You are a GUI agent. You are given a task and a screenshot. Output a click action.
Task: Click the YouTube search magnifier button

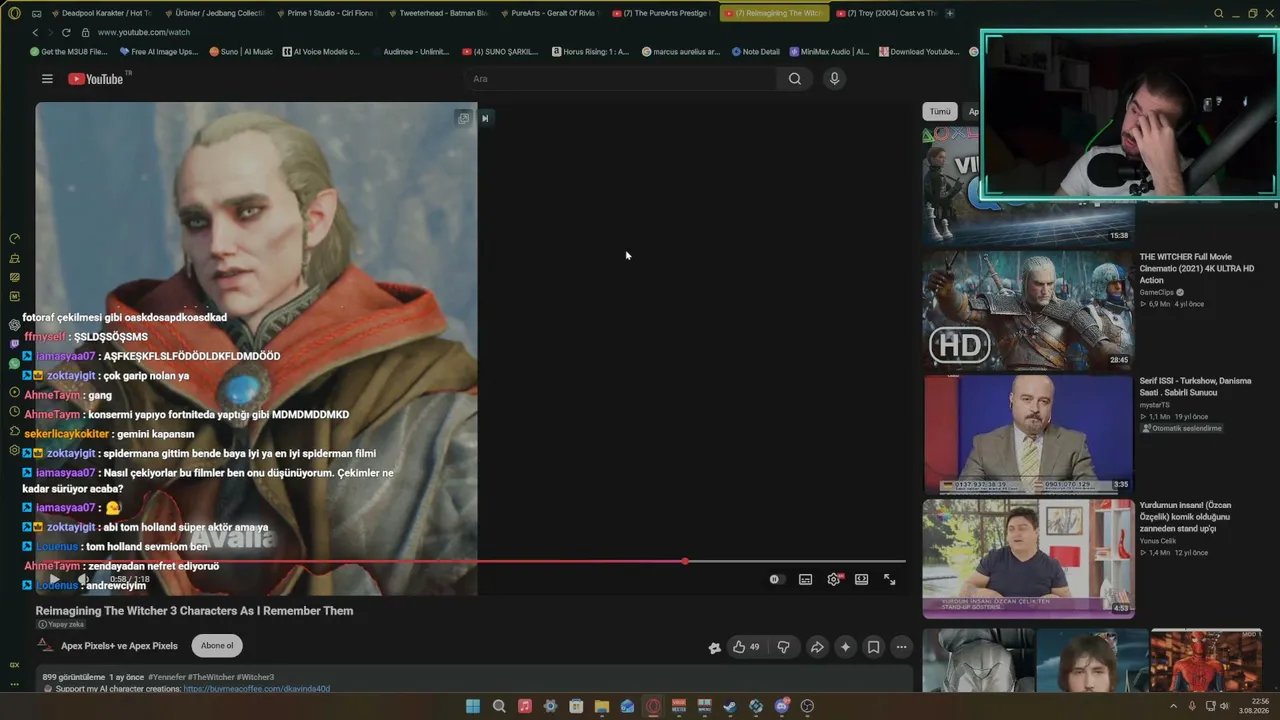point(795,79)
